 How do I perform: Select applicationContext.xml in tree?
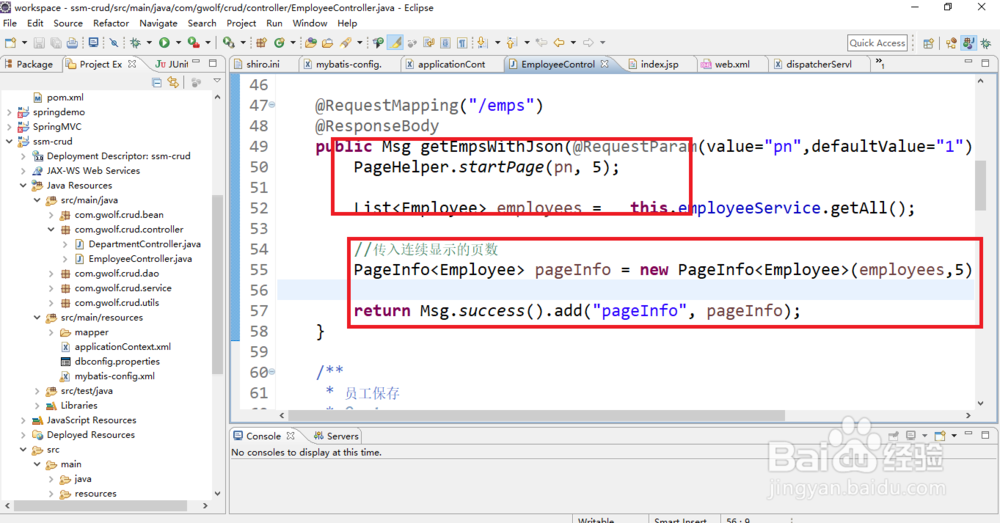[x=122, y=347]
